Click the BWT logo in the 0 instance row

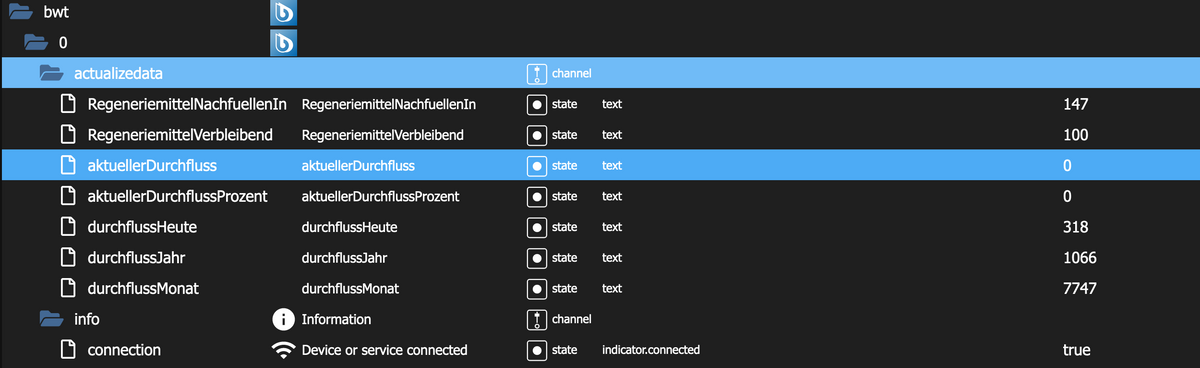pos(285,42)
